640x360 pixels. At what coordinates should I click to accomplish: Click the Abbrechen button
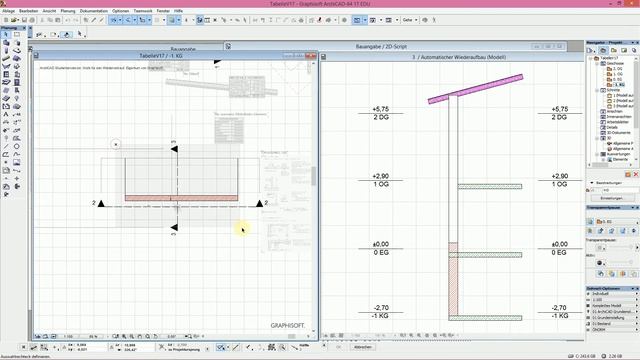point(362,347)
